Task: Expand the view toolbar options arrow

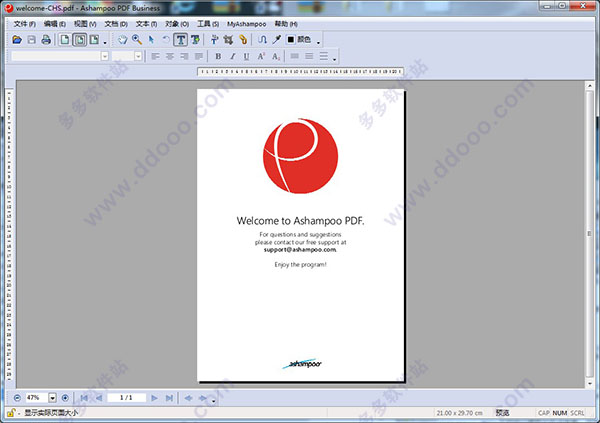Action: coord(105,42)
